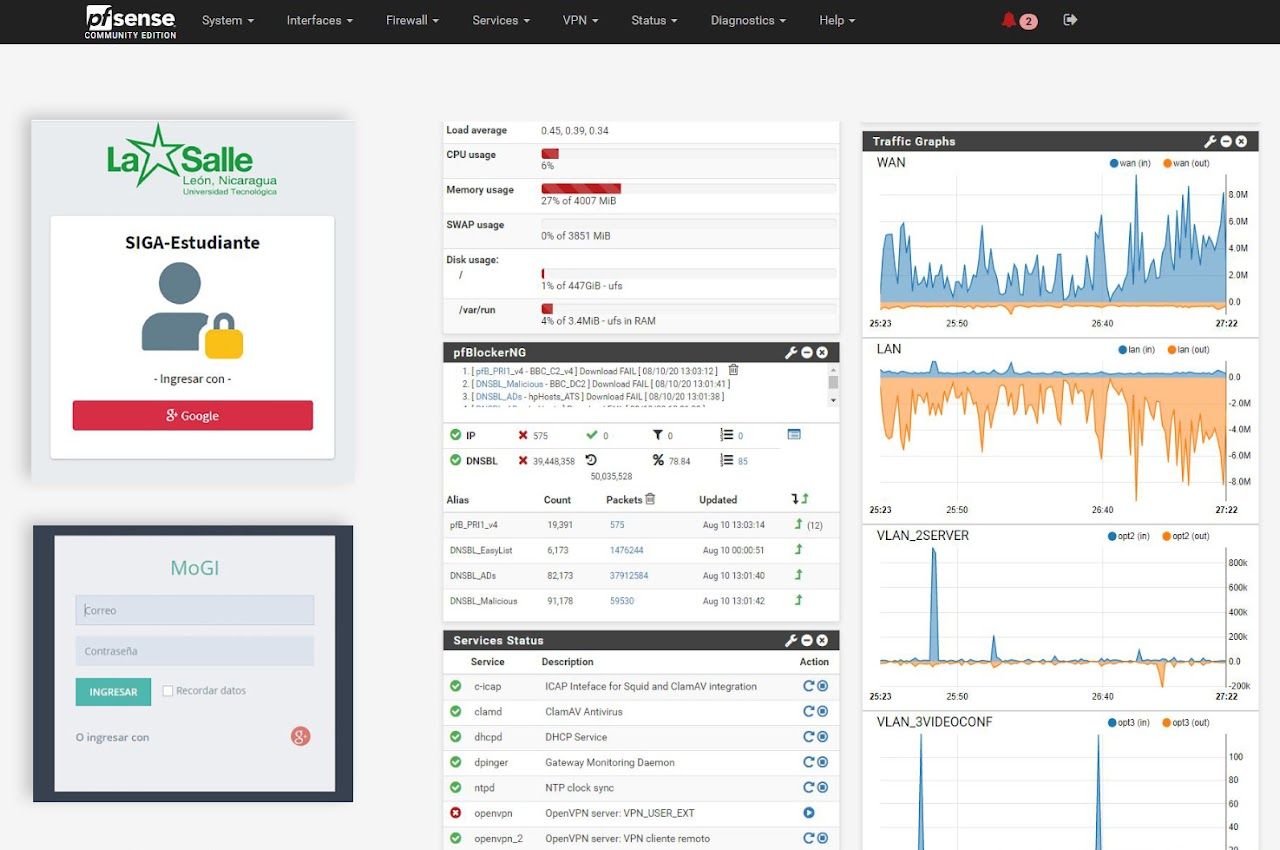Click the Google icon in MoGI login
The width and height of the screenshot is (1280, 850).
300,736
